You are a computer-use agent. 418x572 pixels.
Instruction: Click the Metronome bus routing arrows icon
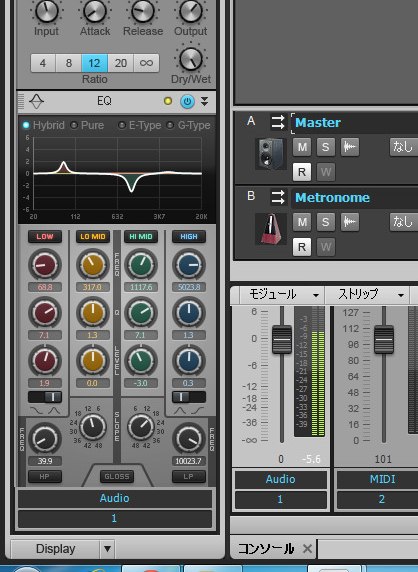click(278, 197)
